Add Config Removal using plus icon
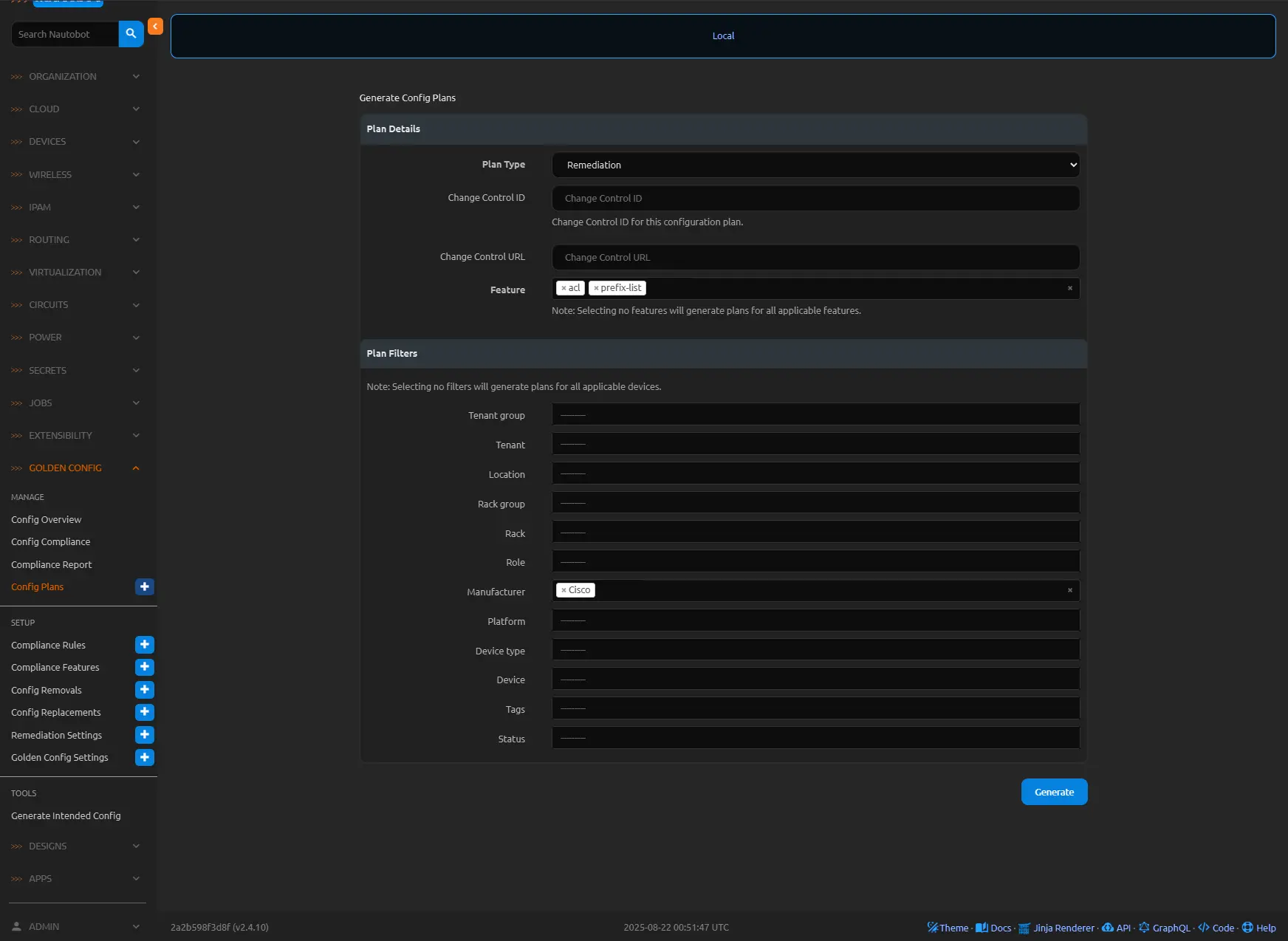 coord(145,690)
